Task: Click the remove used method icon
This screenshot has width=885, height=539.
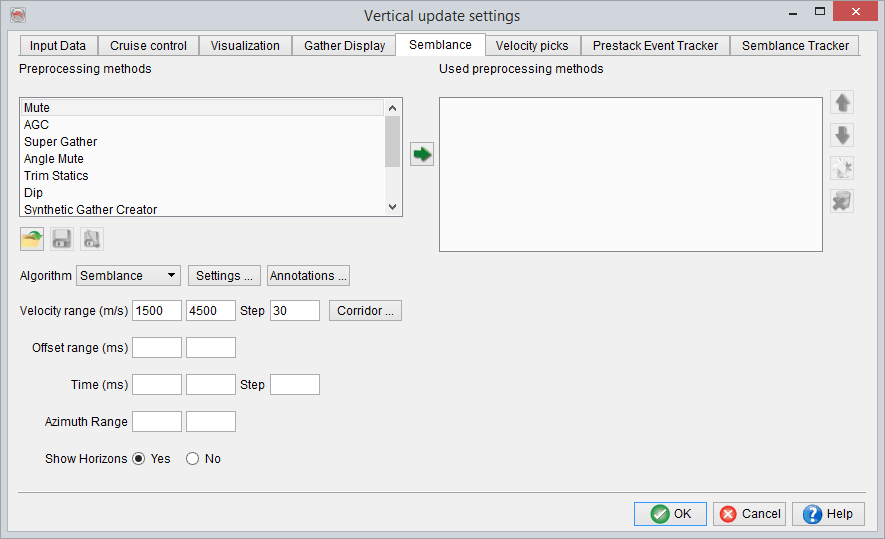Action: 842,201
